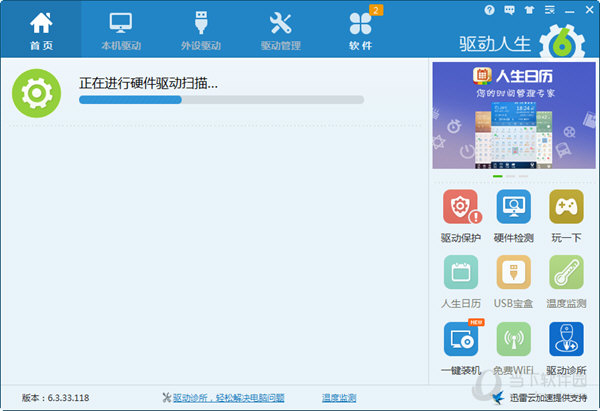Image resolution: width=600 pixels, height=411 pixels.
Task: Select the first green banner page indicator
Action: [497, 176]
